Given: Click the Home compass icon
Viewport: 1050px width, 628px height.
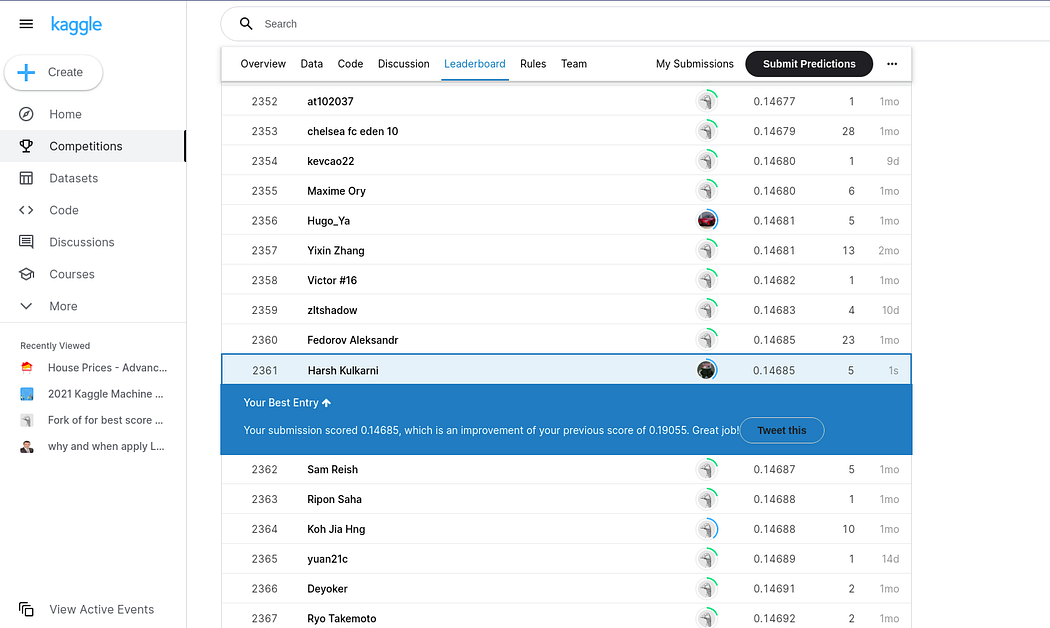Looking at the screenshot, I should pos(26,114).
